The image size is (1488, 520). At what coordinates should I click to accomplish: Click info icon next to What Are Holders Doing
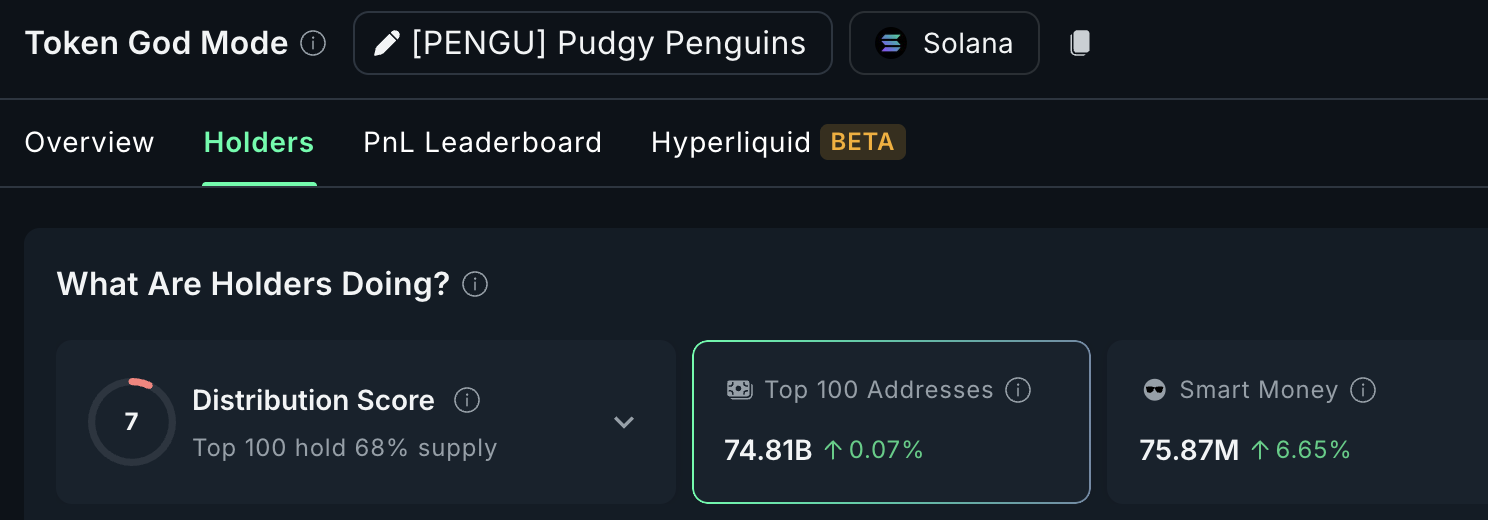pos(475,285)
